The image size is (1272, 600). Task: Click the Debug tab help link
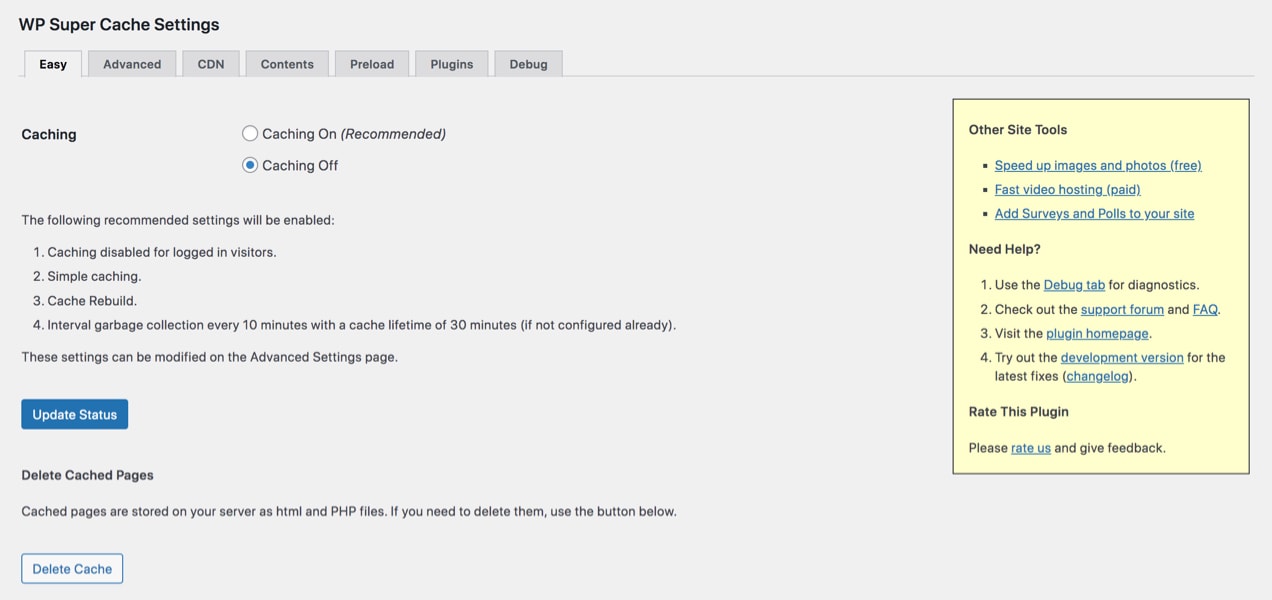pyautogui.click(x=1074, y=285)
